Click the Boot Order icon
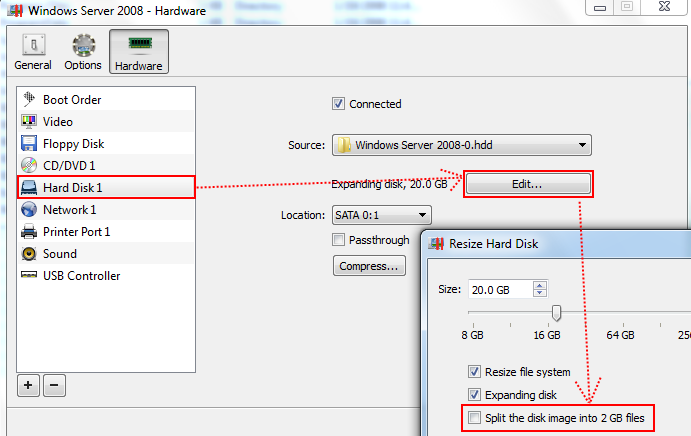 (29, 99)
